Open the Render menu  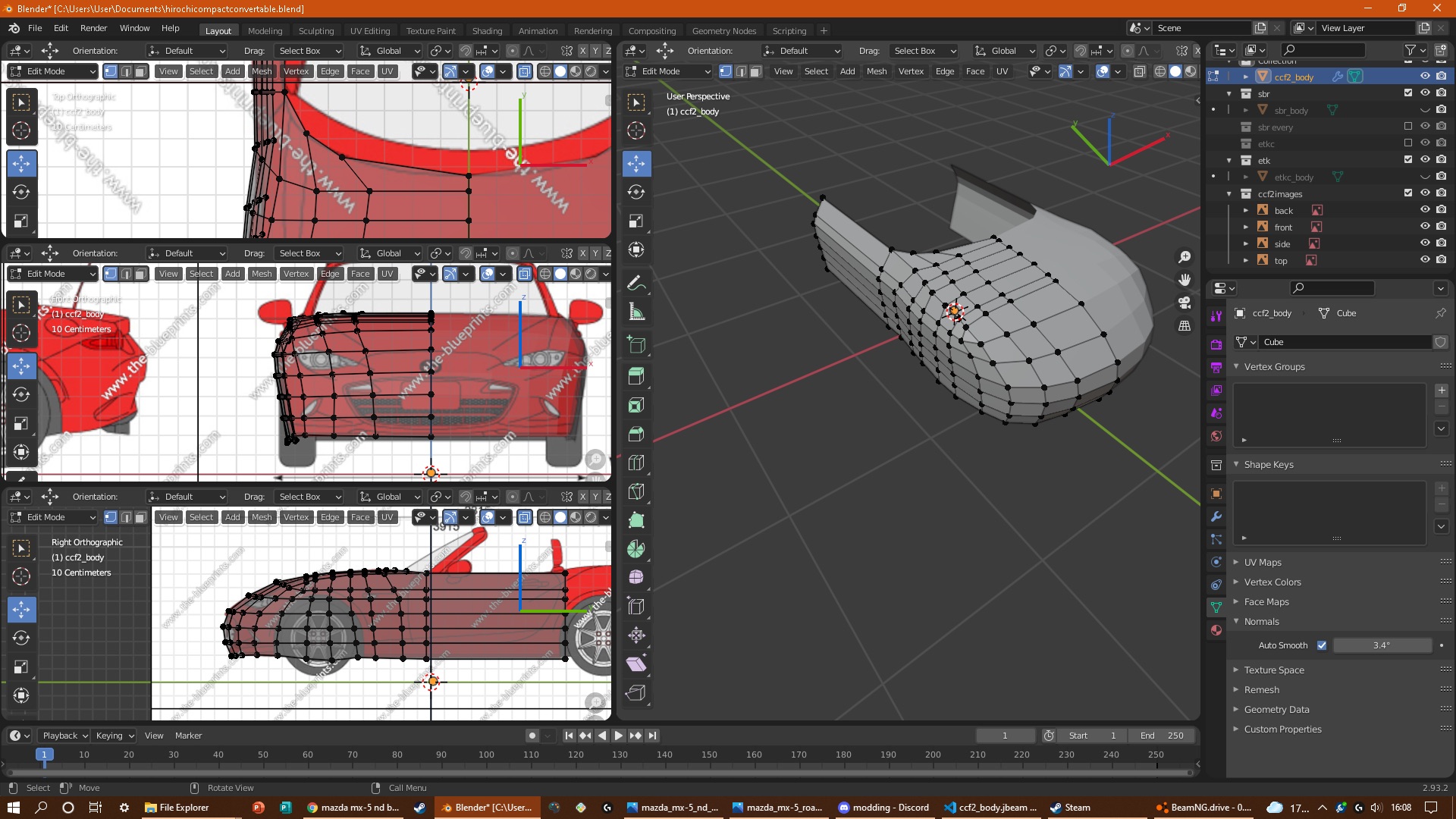click(x=94, y=28)
